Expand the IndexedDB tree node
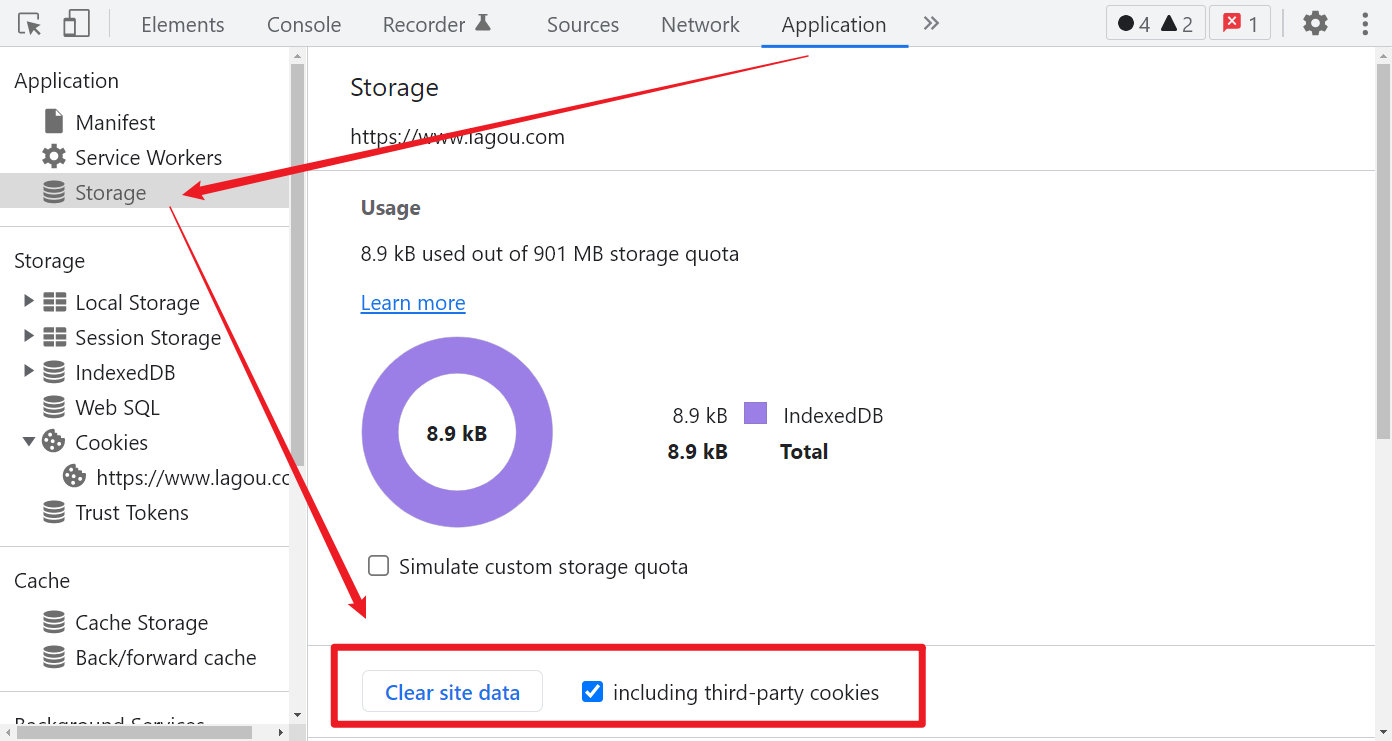The height and width of the screenshot is (741, 1392). 28,371
